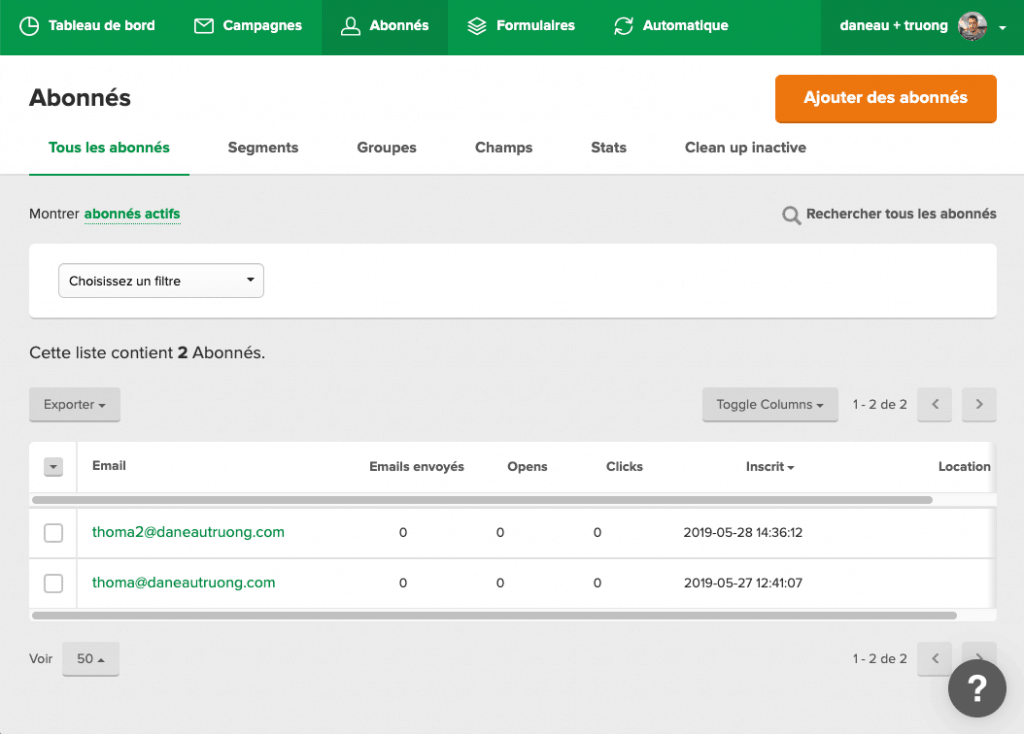
Task: Click the top horizontal table scrollbar
Action: click(x=482, y=499)
